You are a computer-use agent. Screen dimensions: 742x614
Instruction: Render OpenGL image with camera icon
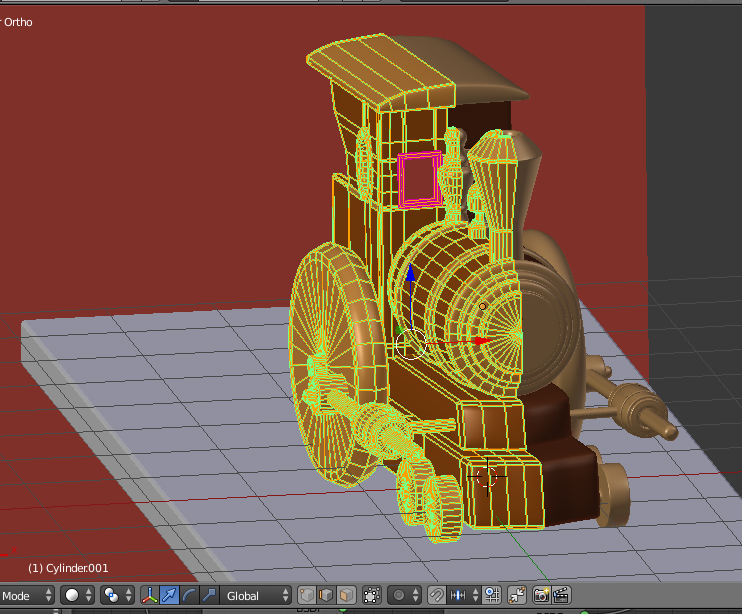point(541,595)
